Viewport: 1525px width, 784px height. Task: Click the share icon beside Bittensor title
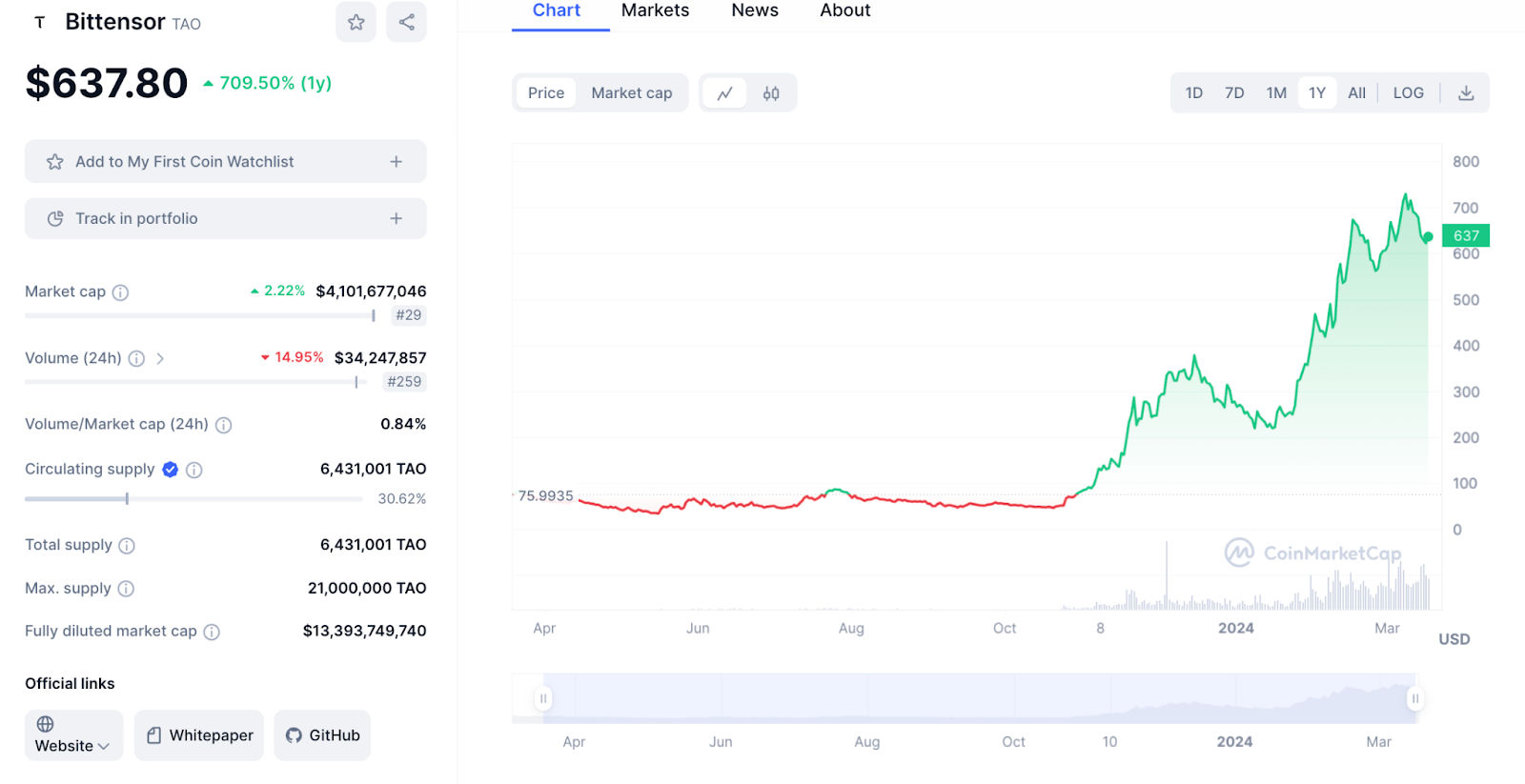407,22
